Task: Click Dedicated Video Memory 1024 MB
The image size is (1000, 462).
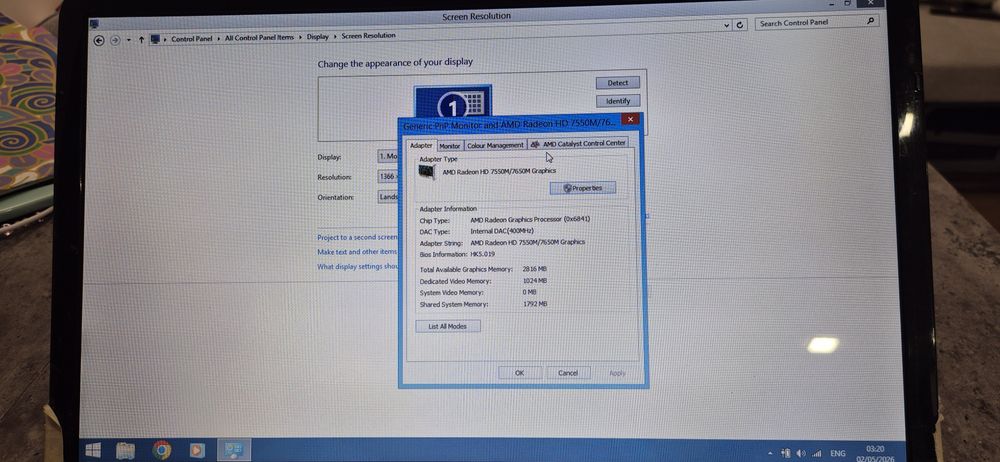Action: 535,281
